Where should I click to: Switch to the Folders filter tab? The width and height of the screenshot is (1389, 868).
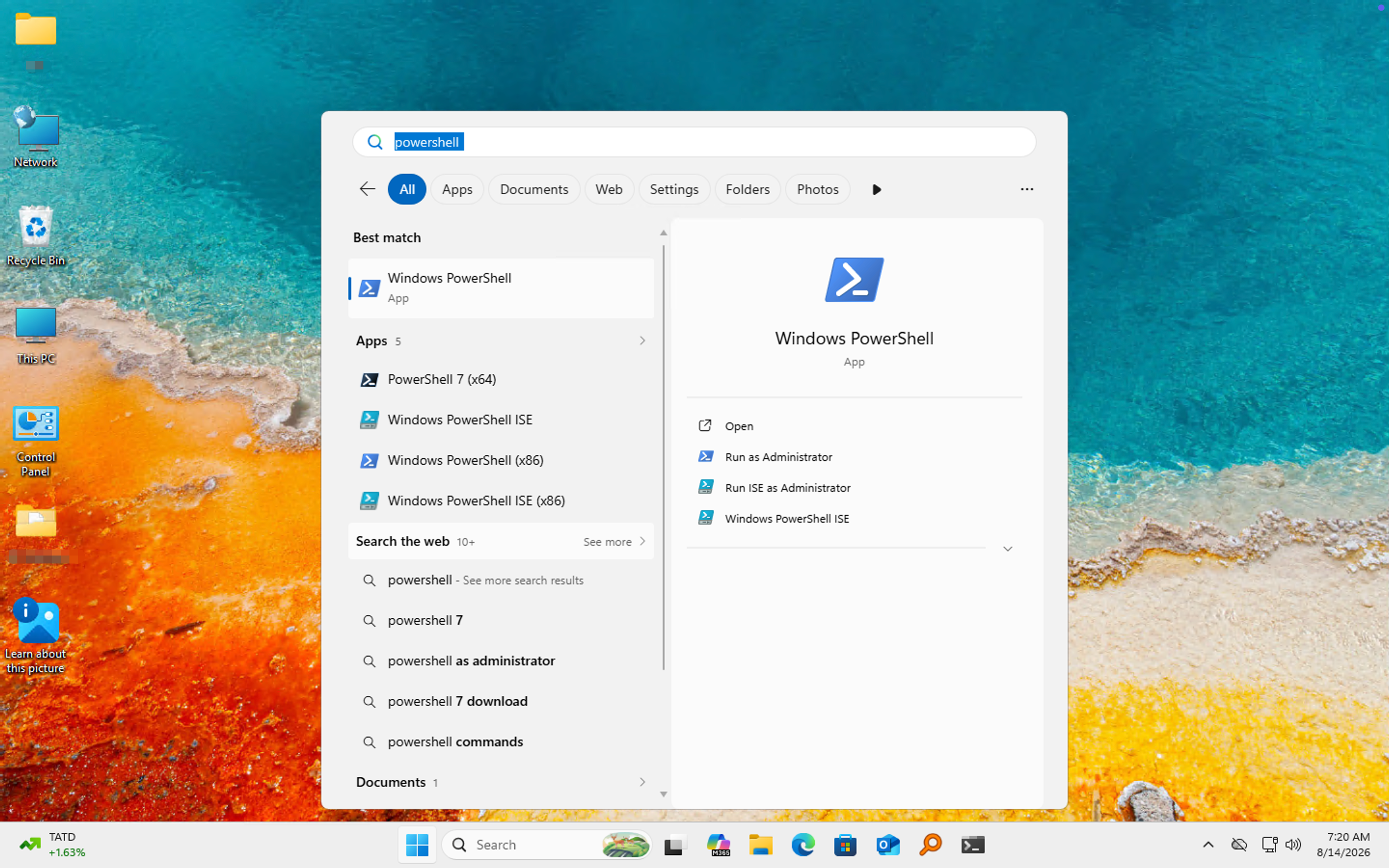747,189
